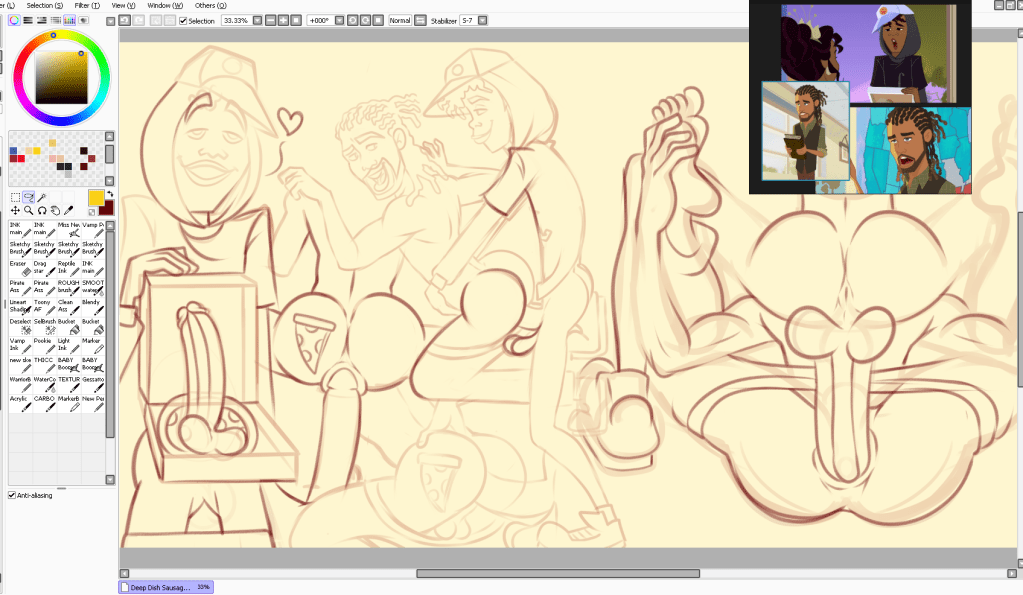This screenshot has width=1023, height=595.
Task: Select the Eyedropper tool
Action: click(x=67, y=211)
